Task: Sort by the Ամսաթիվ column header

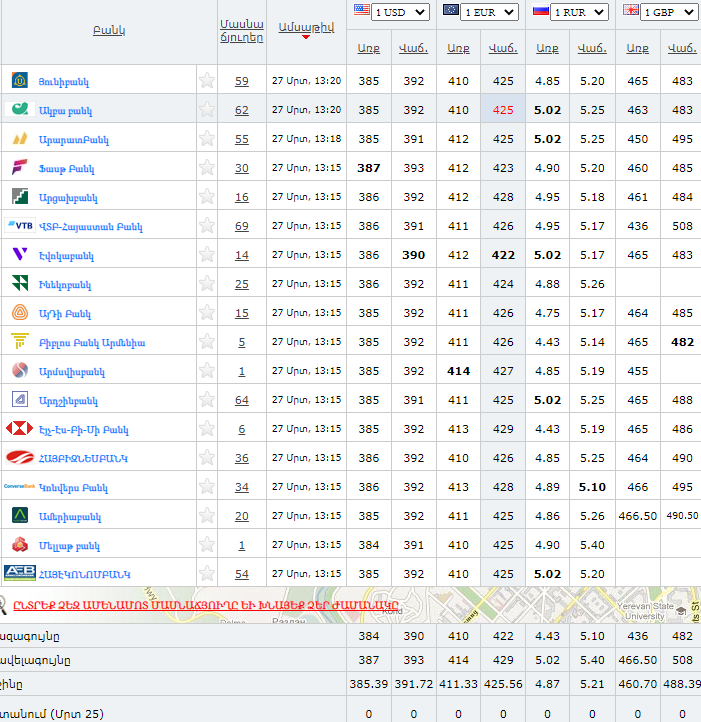Action: tap(306, 27)
